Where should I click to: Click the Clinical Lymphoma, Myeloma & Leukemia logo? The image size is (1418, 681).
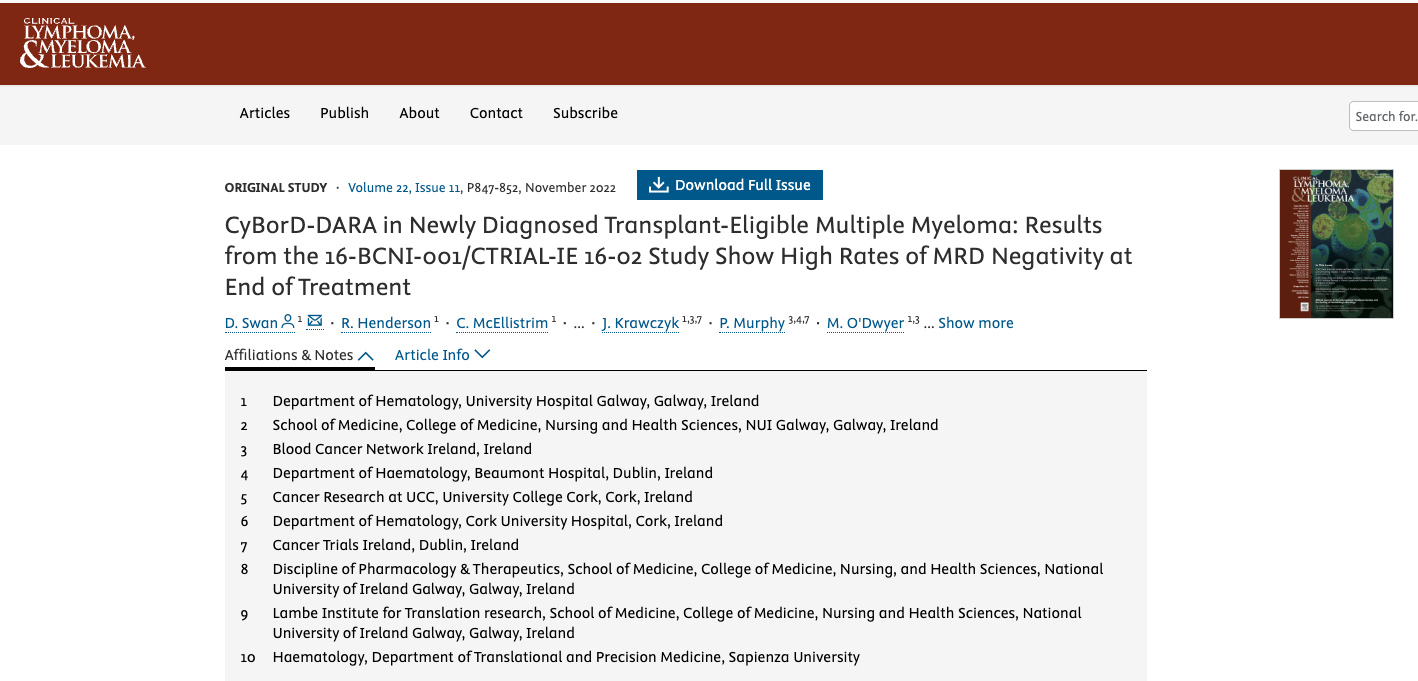(x=84, y=44)
